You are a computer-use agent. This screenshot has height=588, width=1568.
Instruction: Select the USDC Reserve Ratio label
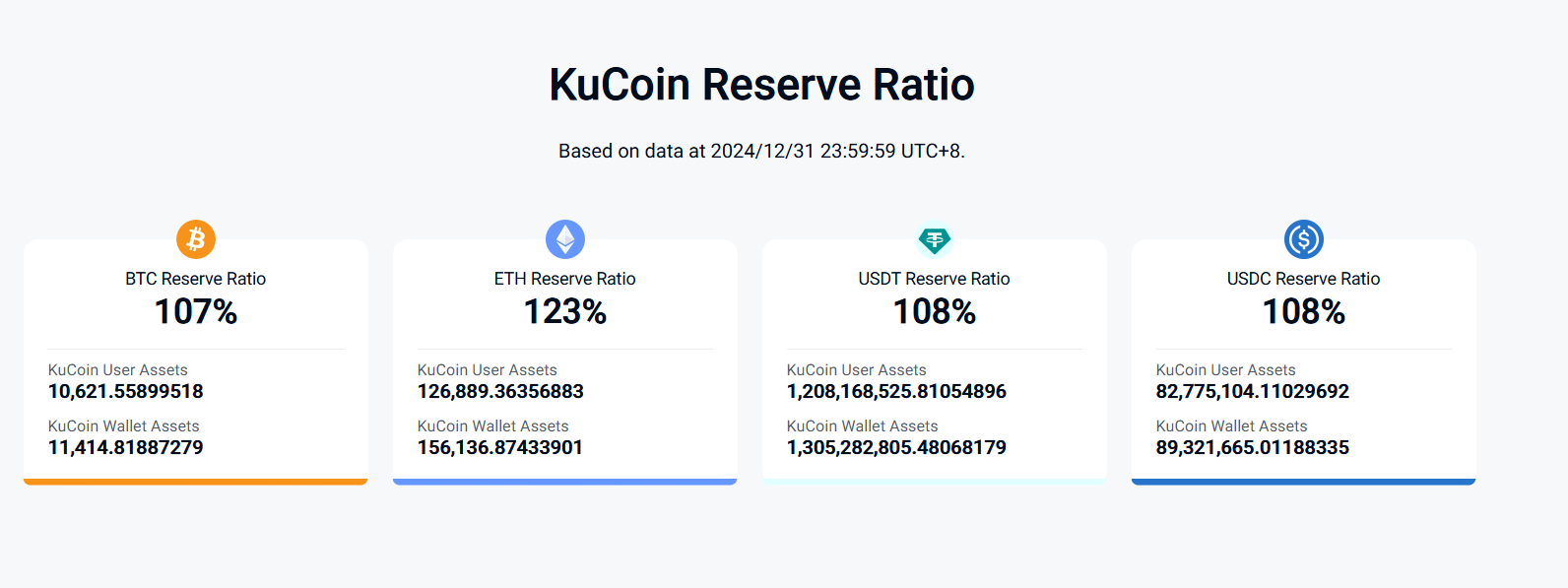coord(1303,279)
